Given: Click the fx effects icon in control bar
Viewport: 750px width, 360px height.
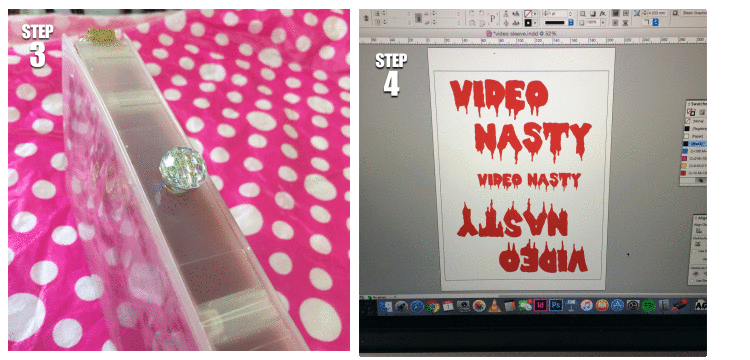Looking at the screenshot, I should point(603,13).
